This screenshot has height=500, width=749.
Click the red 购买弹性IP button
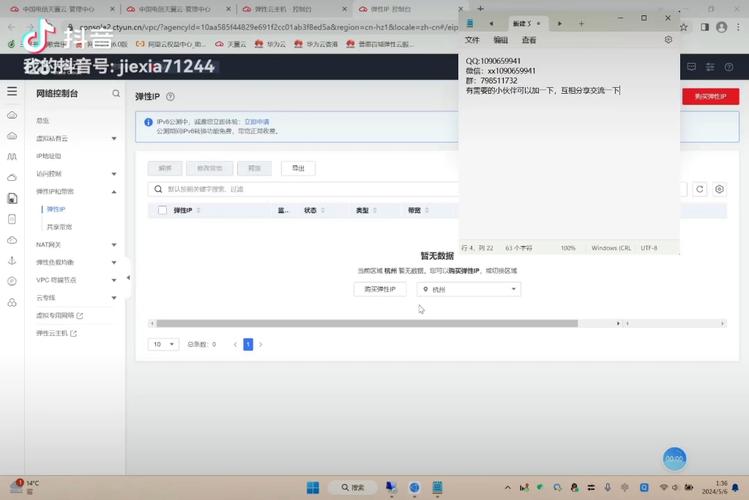[710, 96]
